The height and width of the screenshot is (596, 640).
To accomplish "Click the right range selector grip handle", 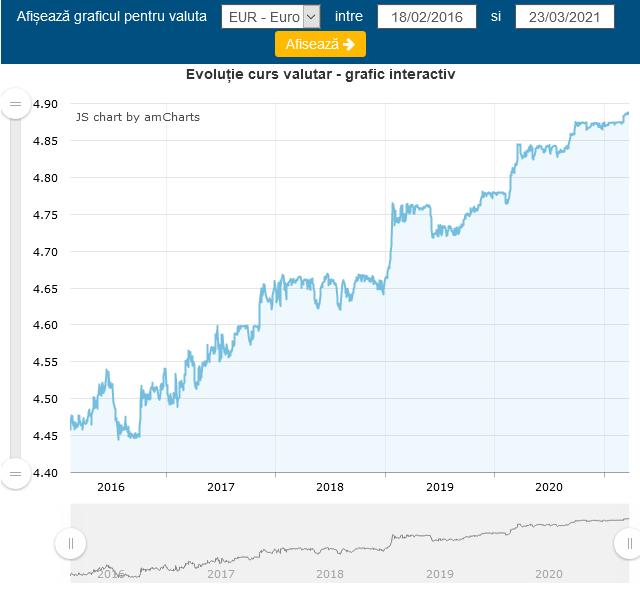I will pyautogui.click(x=629, y=544).
